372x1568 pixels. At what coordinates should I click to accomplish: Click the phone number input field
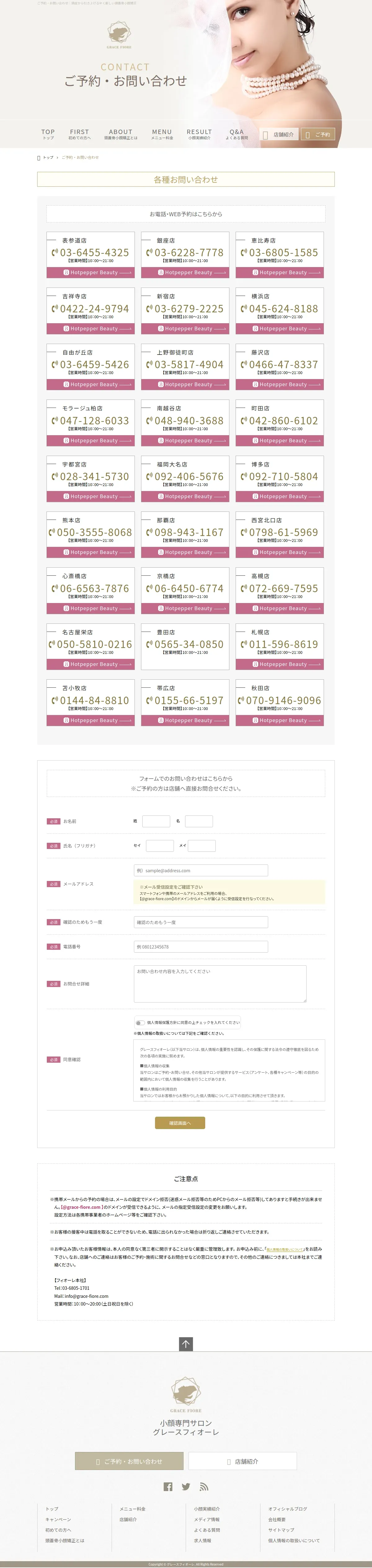point(201,946)
